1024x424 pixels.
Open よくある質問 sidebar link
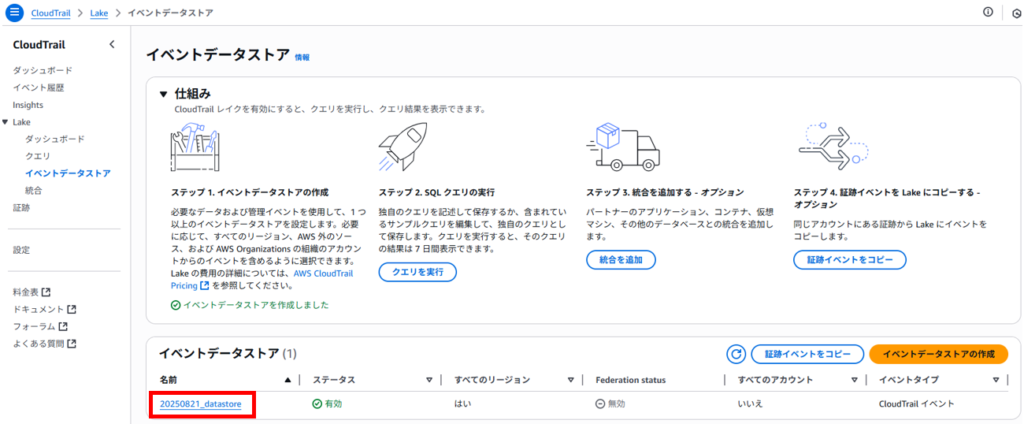tap(39, 343)
